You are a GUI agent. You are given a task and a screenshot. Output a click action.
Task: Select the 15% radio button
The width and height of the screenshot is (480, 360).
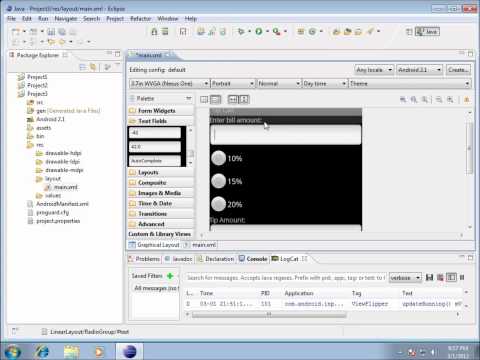pos(219,181)
